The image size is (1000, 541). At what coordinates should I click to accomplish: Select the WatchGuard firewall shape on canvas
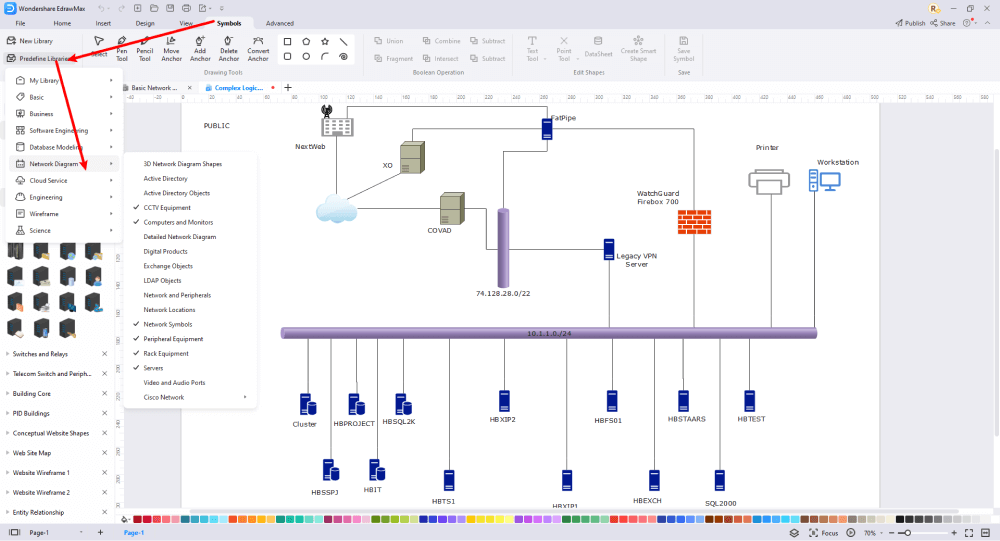click(695, 222)
